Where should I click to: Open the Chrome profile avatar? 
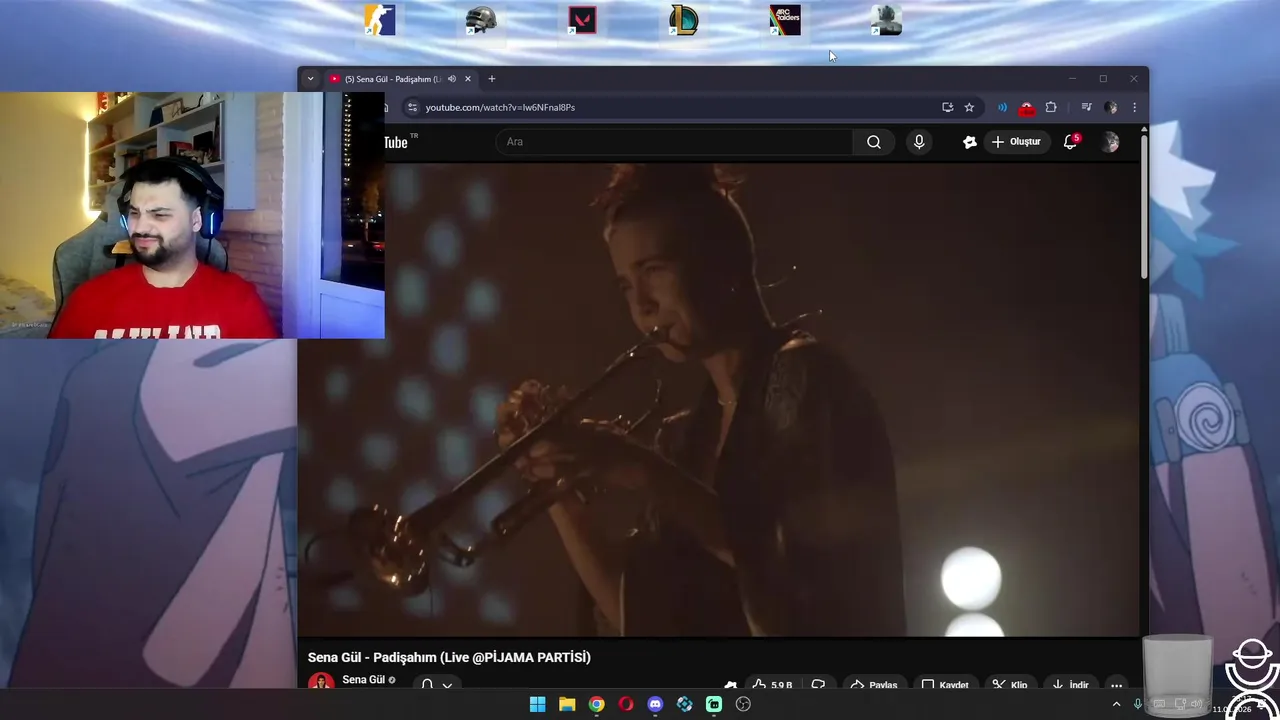(x=1110, y=107)
